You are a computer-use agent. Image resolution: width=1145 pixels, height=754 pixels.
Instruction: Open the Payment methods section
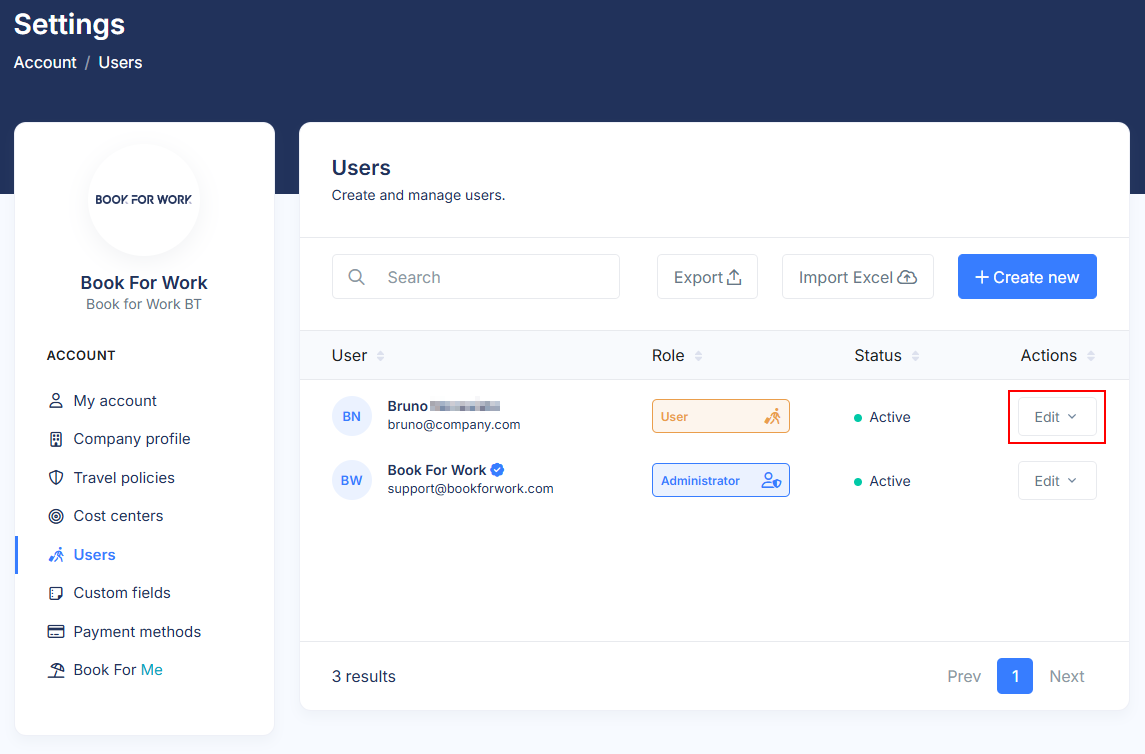pyautogui.click(x=124, y=631)
